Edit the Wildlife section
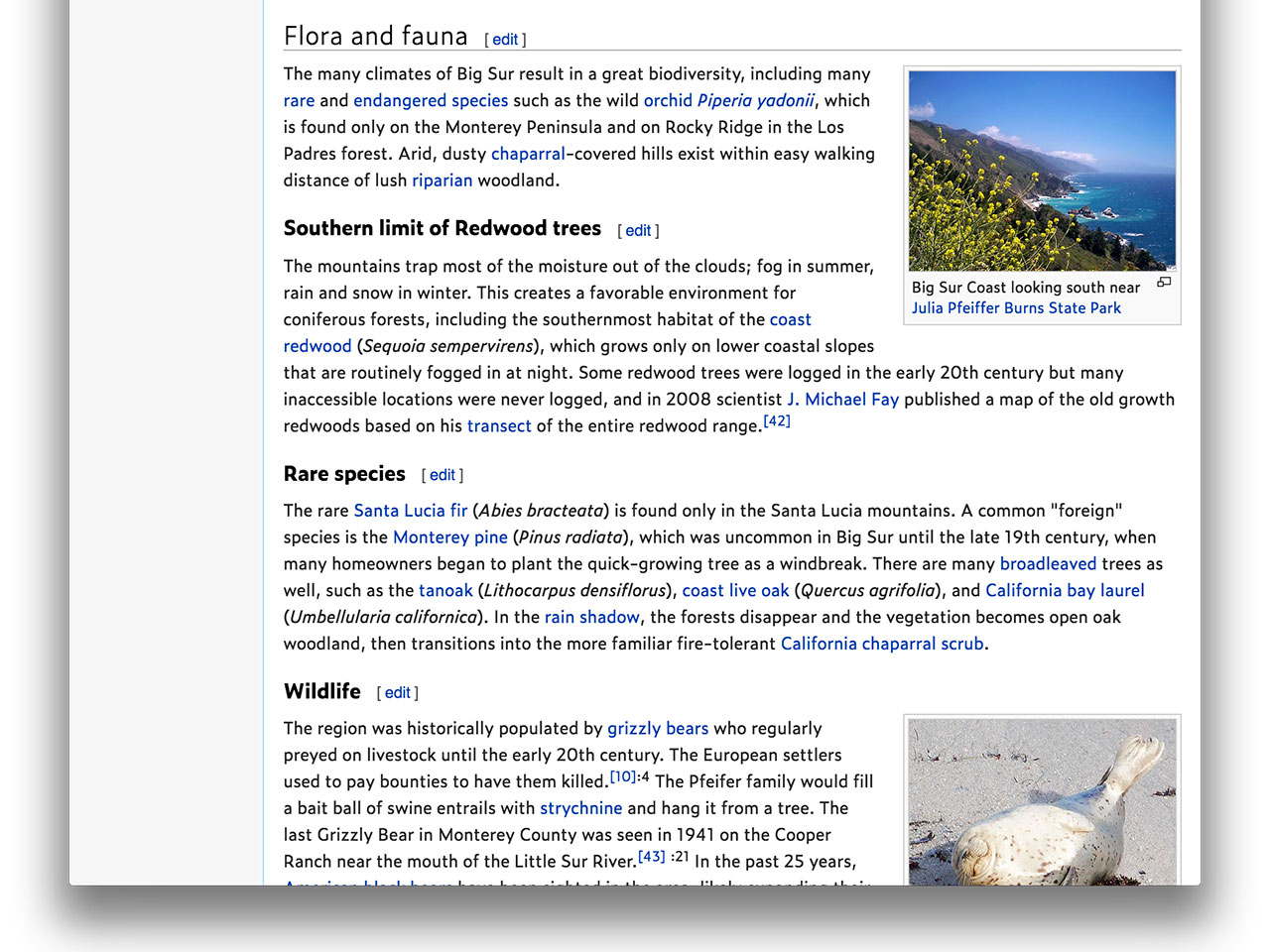Screen dimensions: 1270x952 pyautogui.click(x=397, y=693)
